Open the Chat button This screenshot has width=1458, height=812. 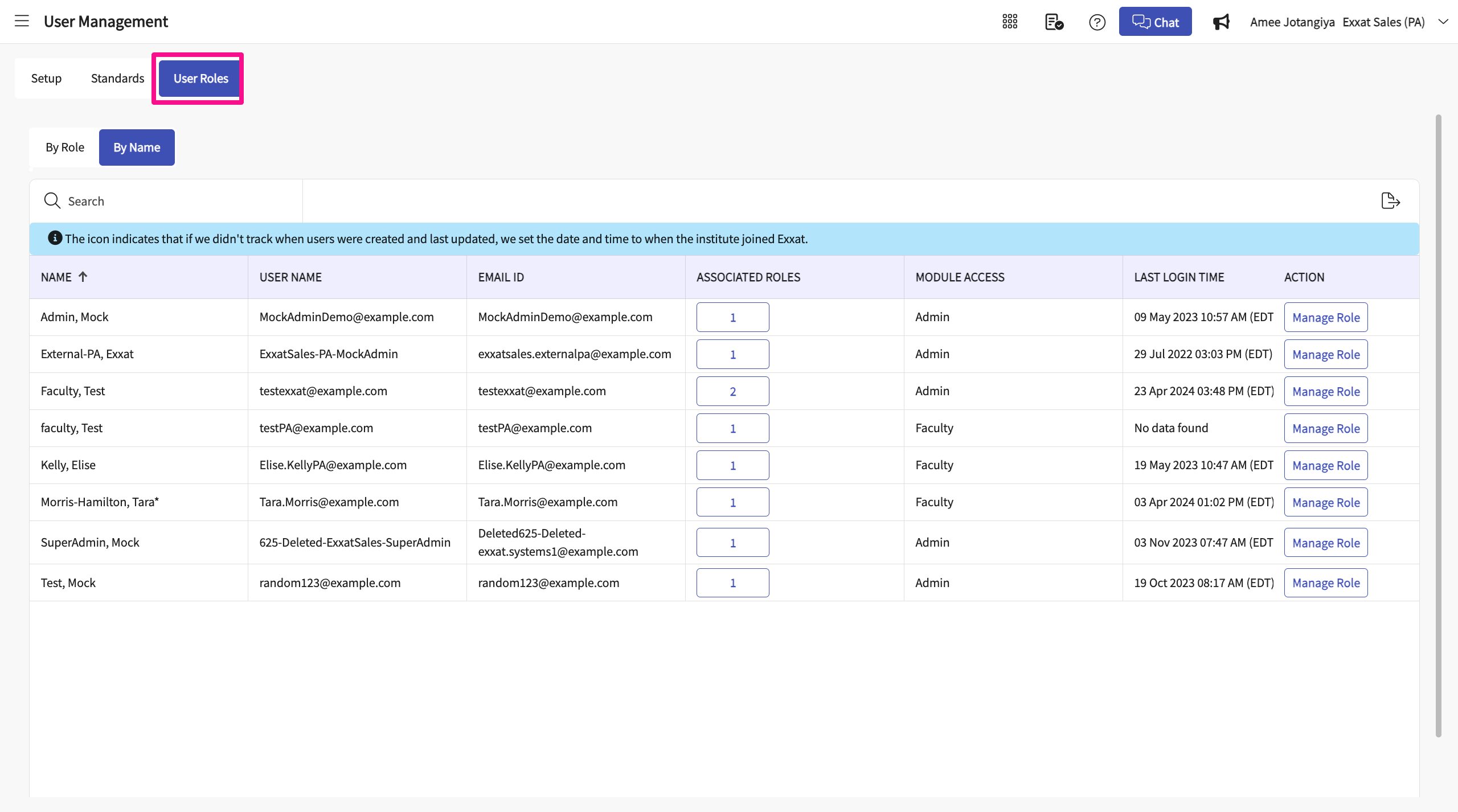pos(1155,22)
